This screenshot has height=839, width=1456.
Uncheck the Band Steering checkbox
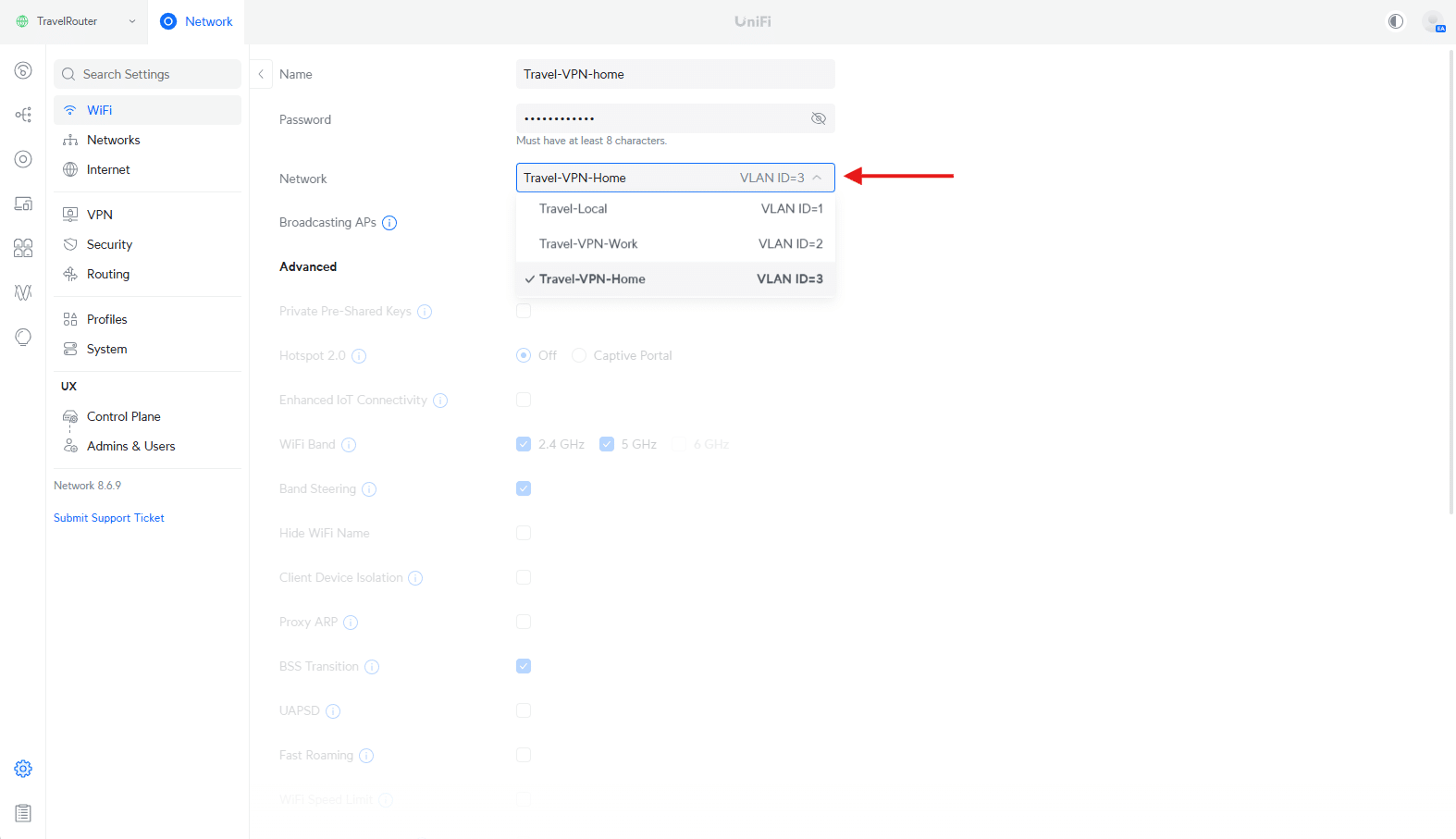[524, 488]
